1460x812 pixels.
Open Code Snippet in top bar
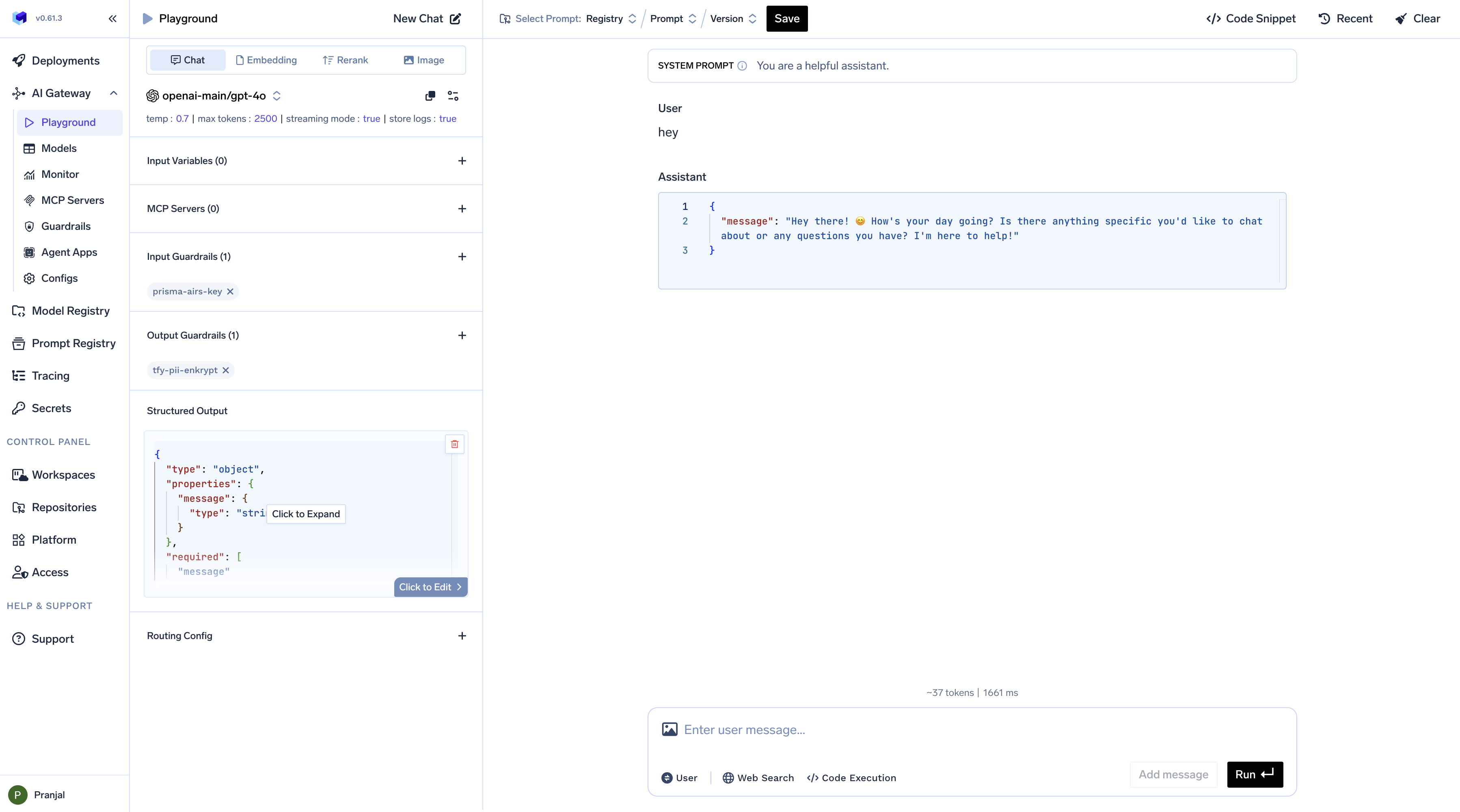coord(1251,19)
